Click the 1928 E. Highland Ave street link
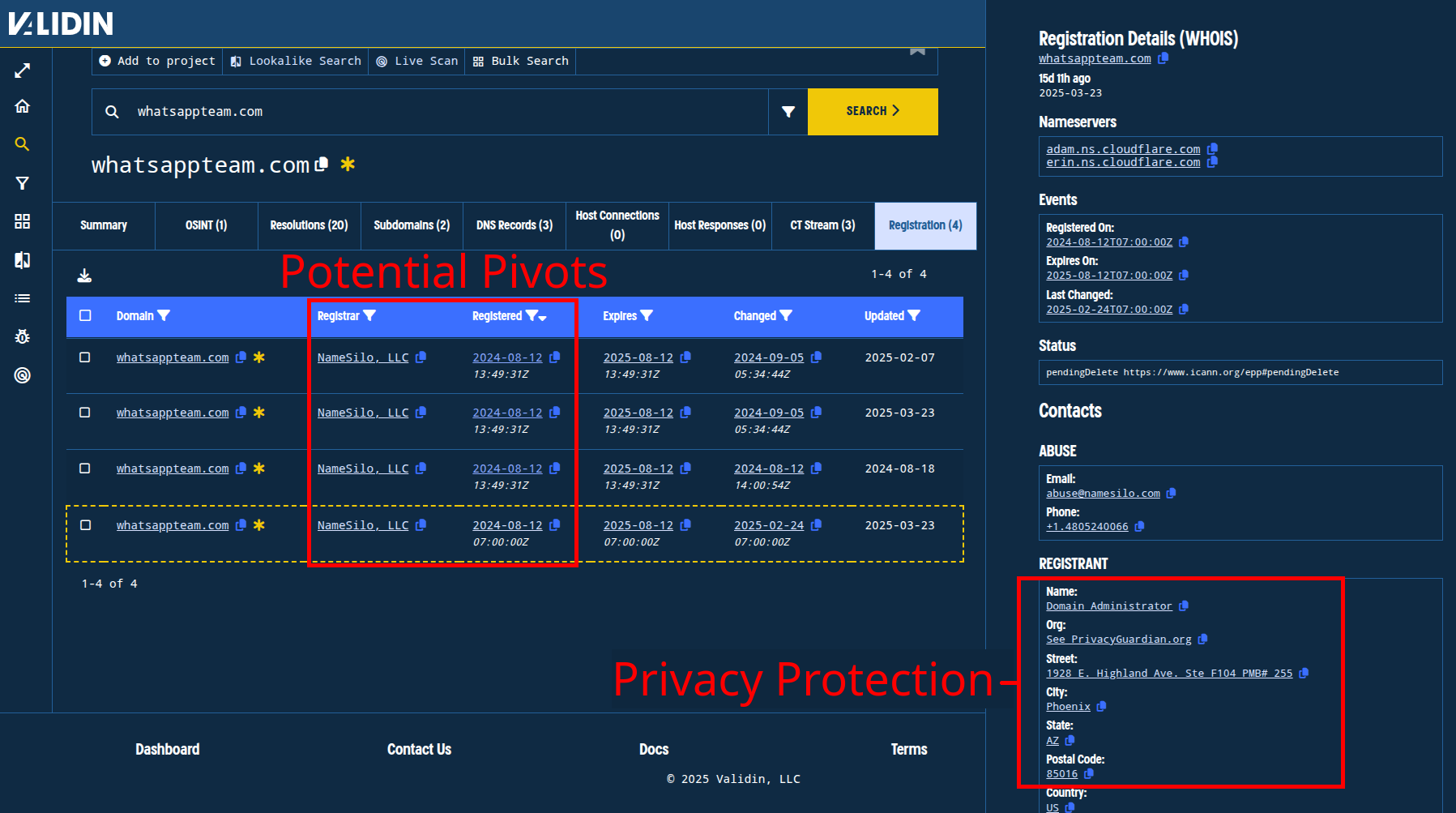The height and width of the screenshot is (813, 1456). point(1169,673)
